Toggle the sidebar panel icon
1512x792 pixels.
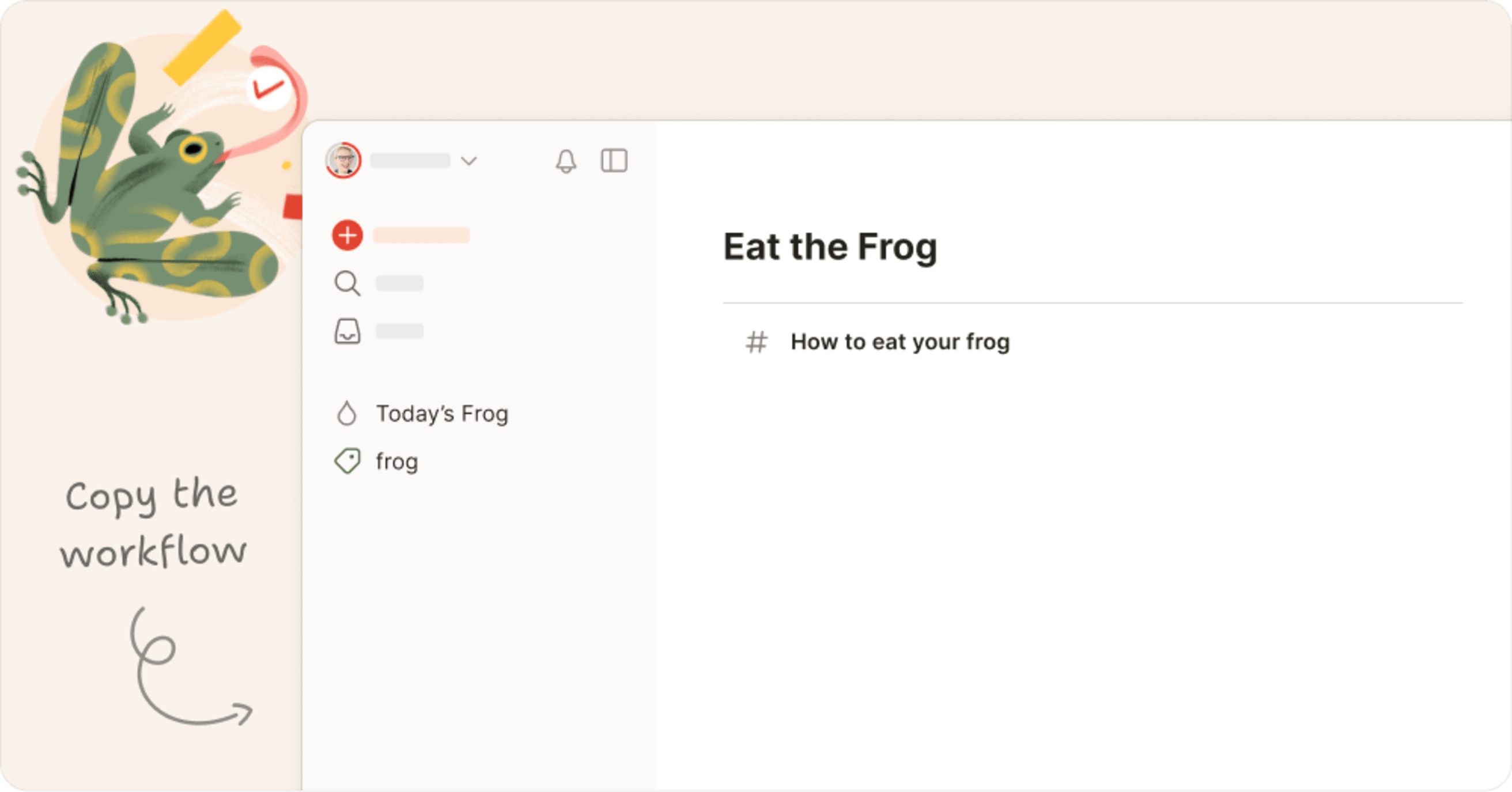tap(614, 161)
